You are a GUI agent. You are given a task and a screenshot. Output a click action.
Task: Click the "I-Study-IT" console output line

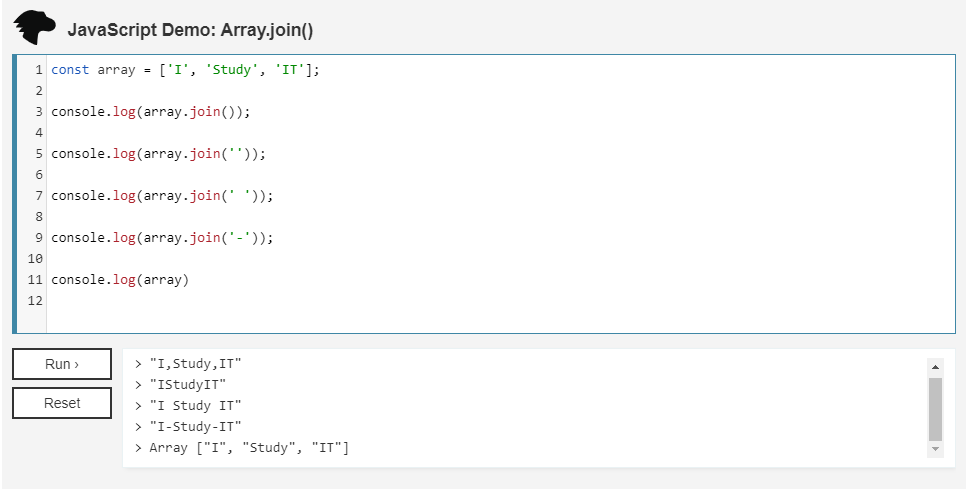[195, 426]
